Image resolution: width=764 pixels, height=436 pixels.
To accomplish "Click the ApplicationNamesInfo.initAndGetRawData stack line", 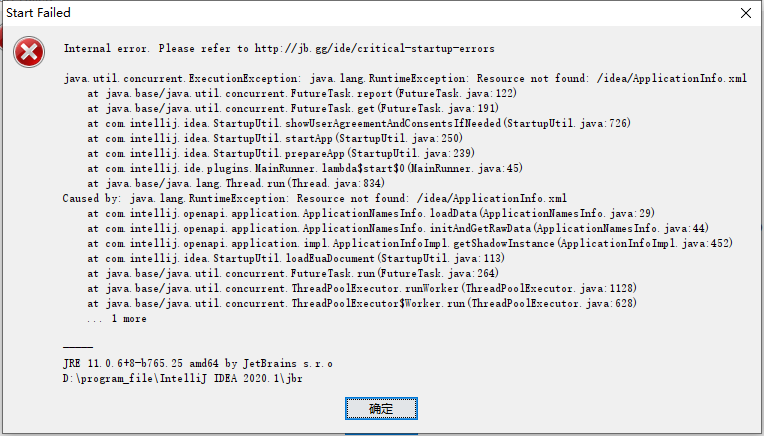I will (x=398, y=229).
